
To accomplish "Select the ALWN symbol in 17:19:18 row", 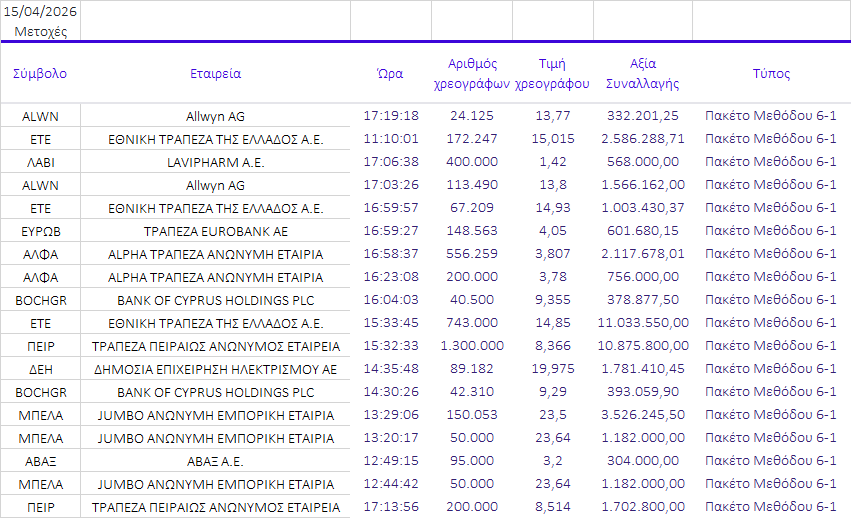I will [40, 116].
